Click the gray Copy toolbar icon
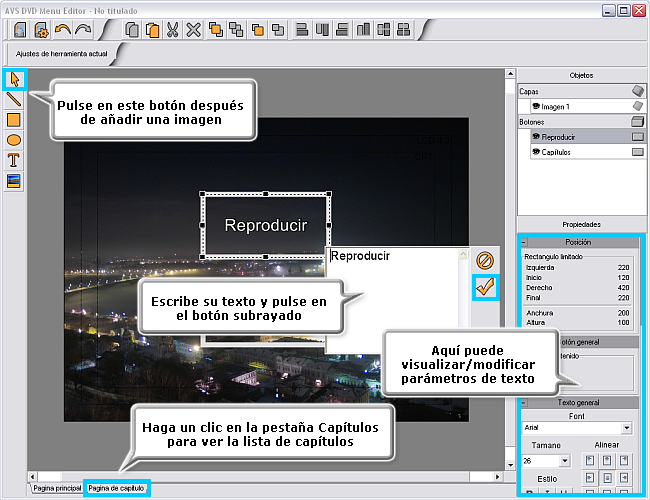The image size is (650, 500). pyautogui.click(x=132, y=30)
